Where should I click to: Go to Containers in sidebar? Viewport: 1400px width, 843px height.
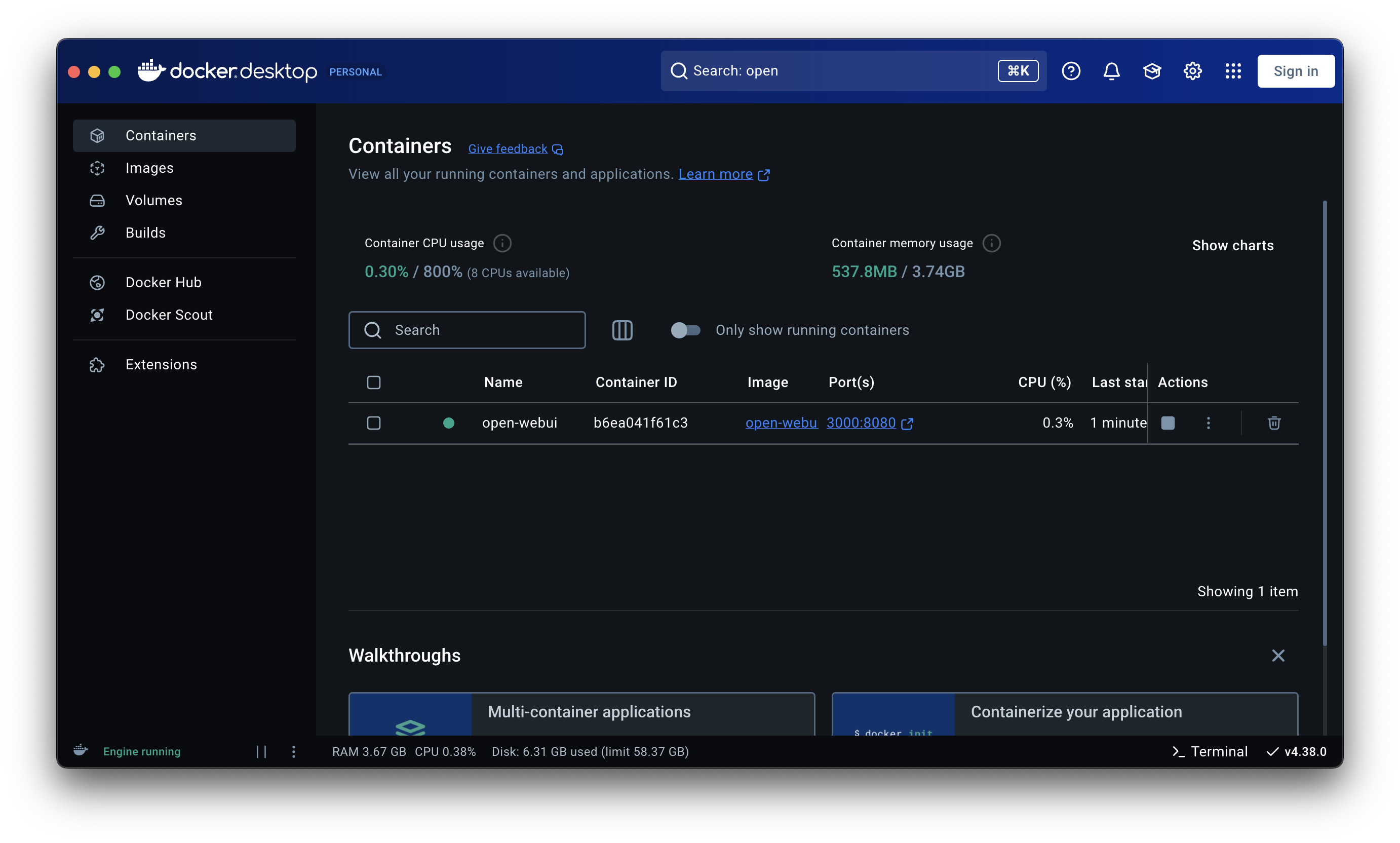pos(184,135)
